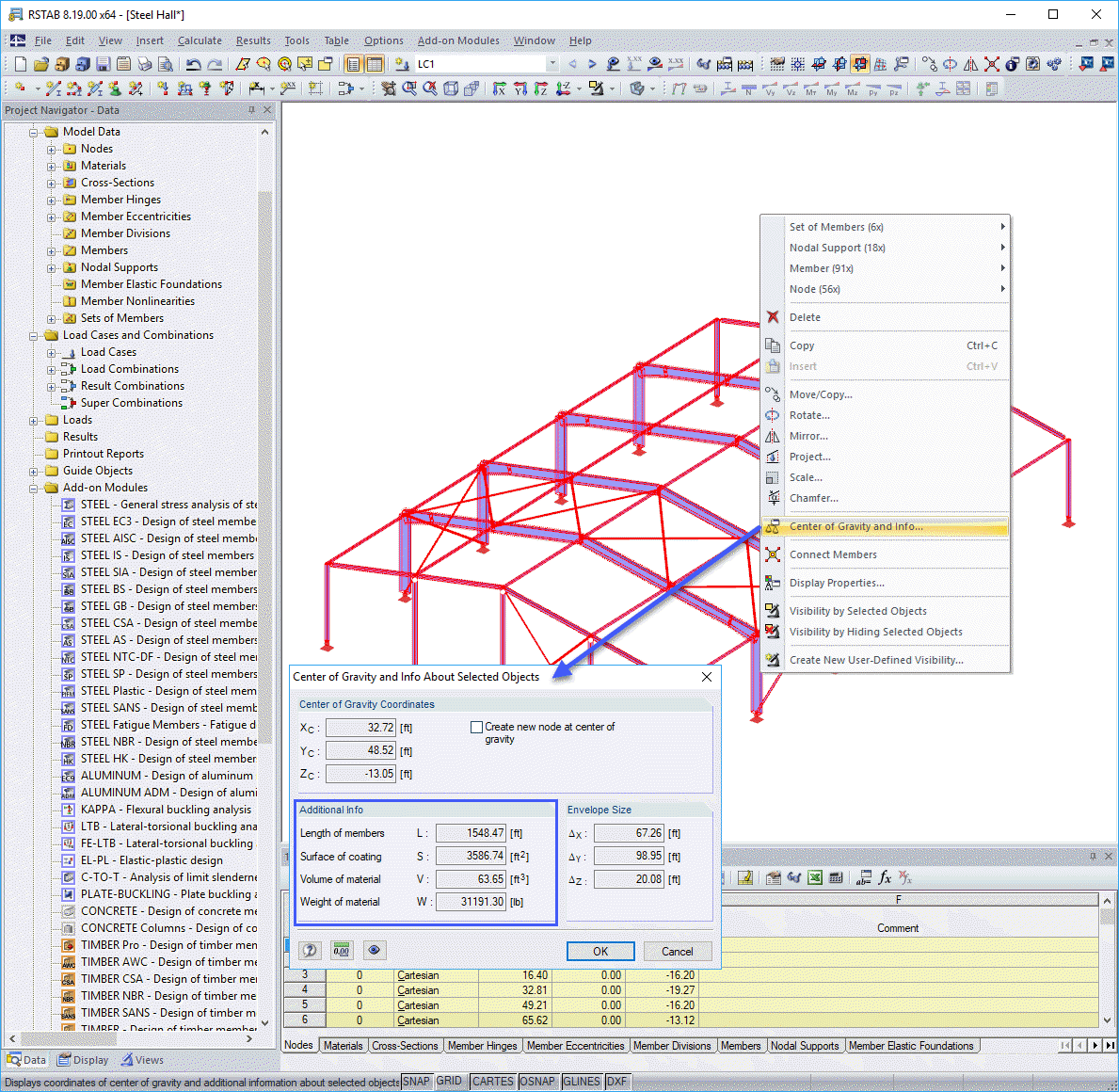Screen dimensions: 1119x1092
Task: Switch to the Display navigator tab
Action: tap(84, 1060)
